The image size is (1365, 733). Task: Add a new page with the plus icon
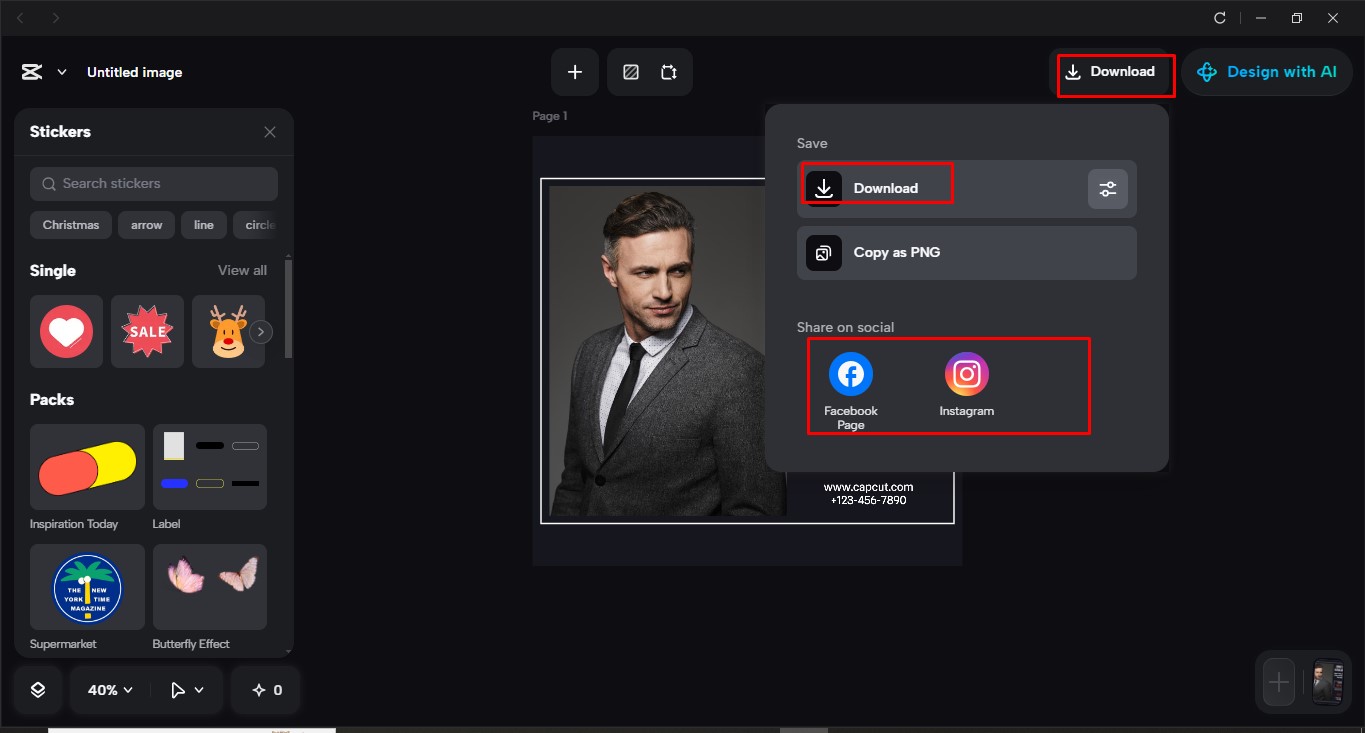574,71
